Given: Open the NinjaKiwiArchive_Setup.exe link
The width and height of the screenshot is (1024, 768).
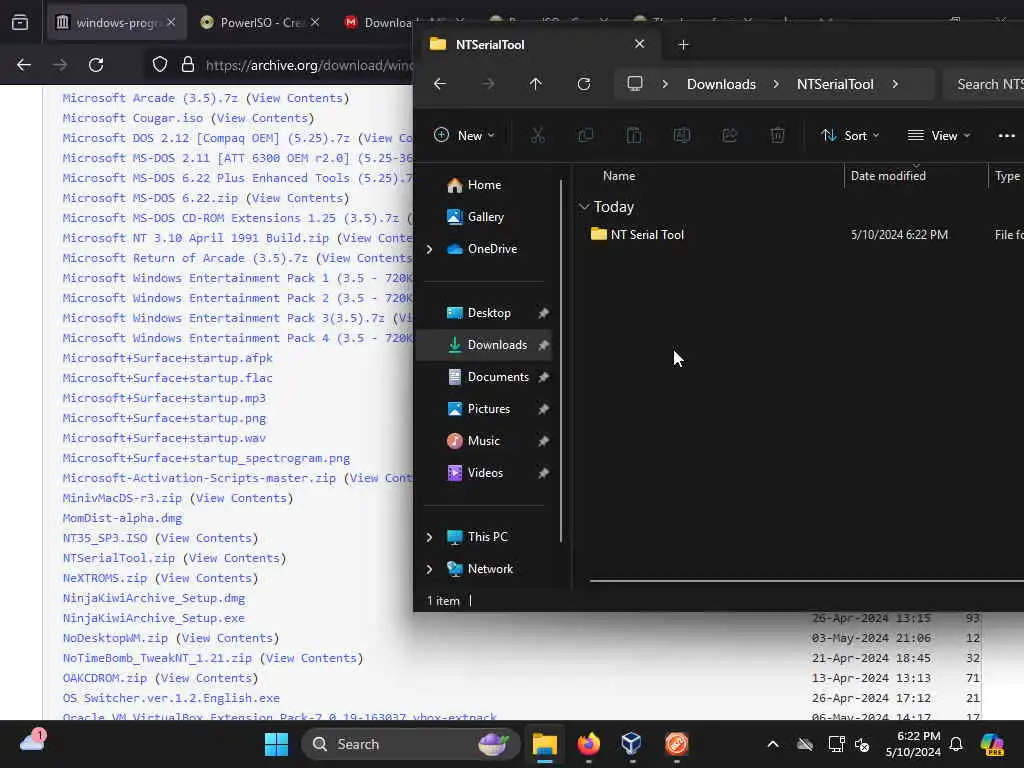Looking at the screenshot, I should tap(153, 618).
